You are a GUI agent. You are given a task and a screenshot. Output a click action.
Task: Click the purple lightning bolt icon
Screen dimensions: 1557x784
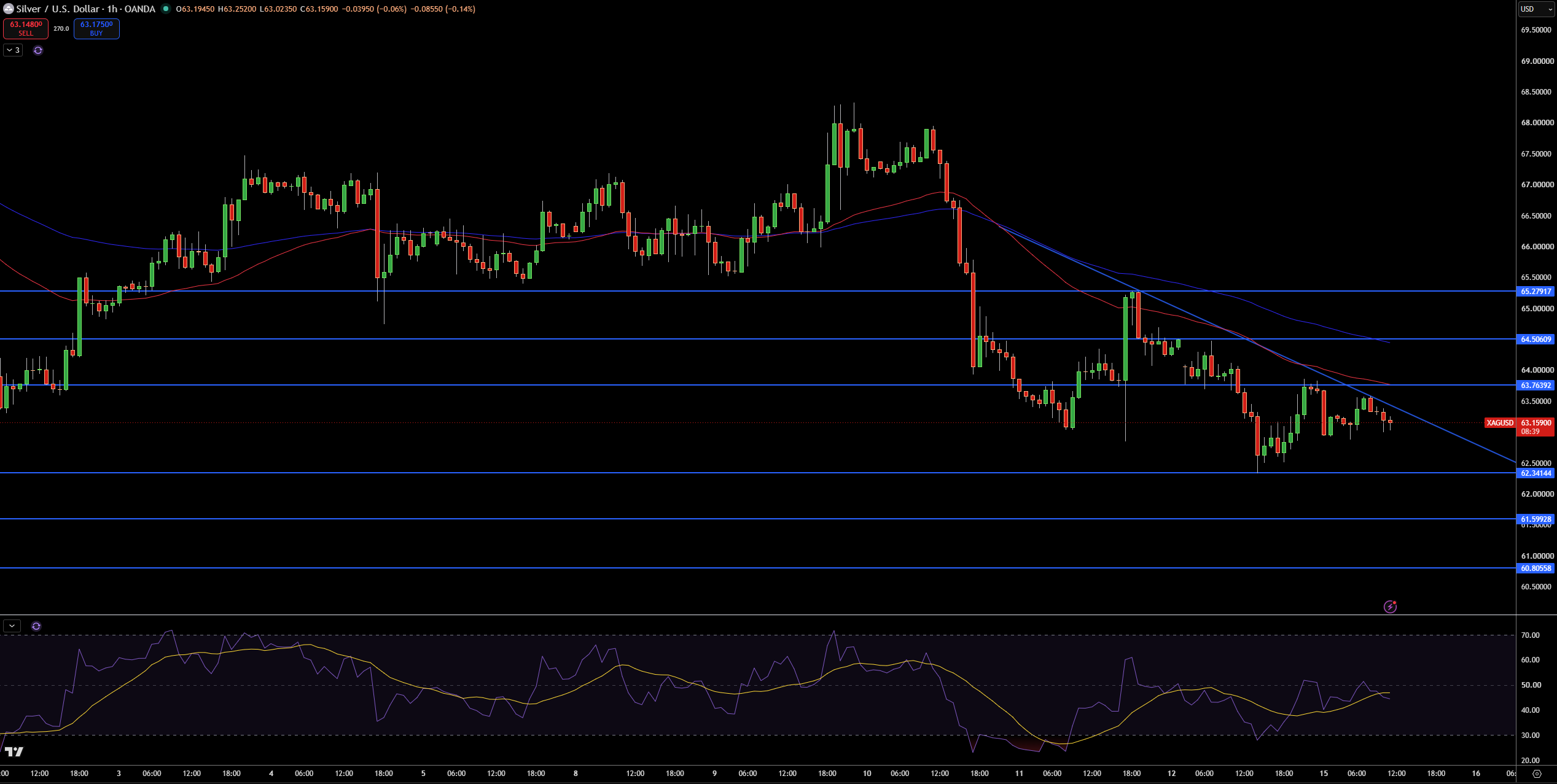coord(1390,607)
